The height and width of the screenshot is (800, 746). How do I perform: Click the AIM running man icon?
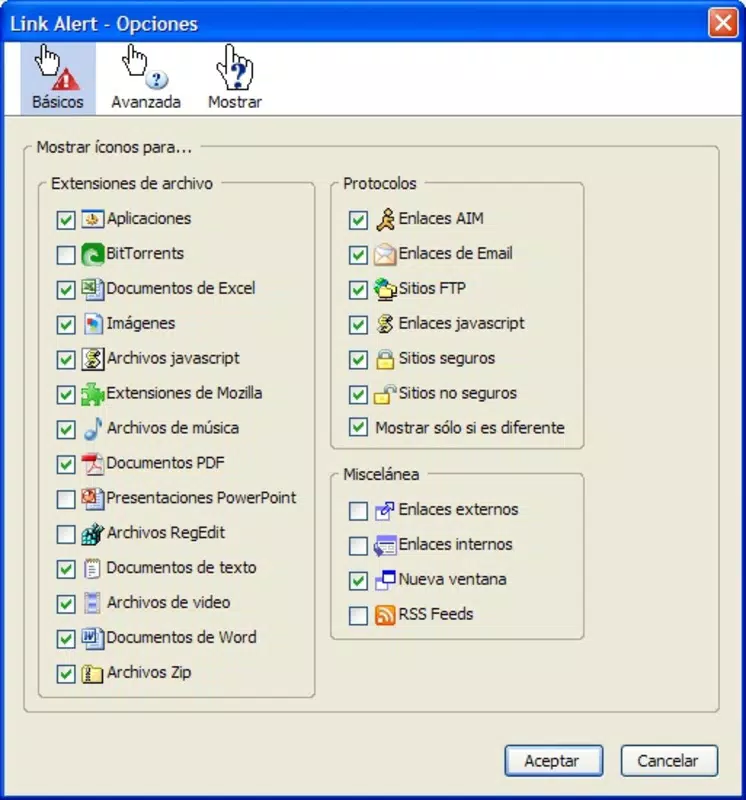385,219
